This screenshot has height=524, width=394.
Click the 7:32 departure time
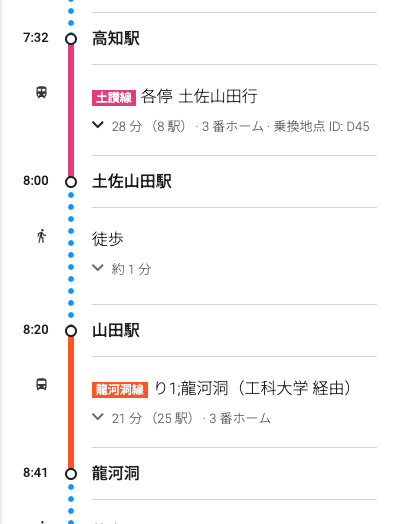tap(36, 37)
